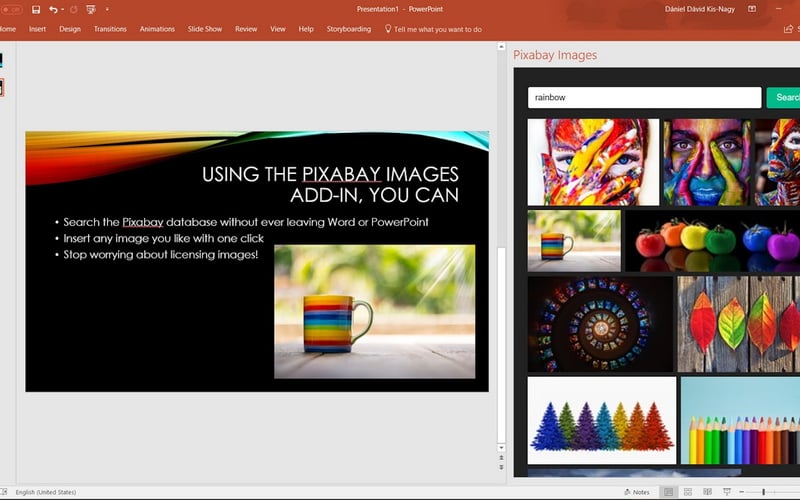This screenshot has height=500, width=800.
Task: Click the green Search button
Action: [x=784, y=97]
